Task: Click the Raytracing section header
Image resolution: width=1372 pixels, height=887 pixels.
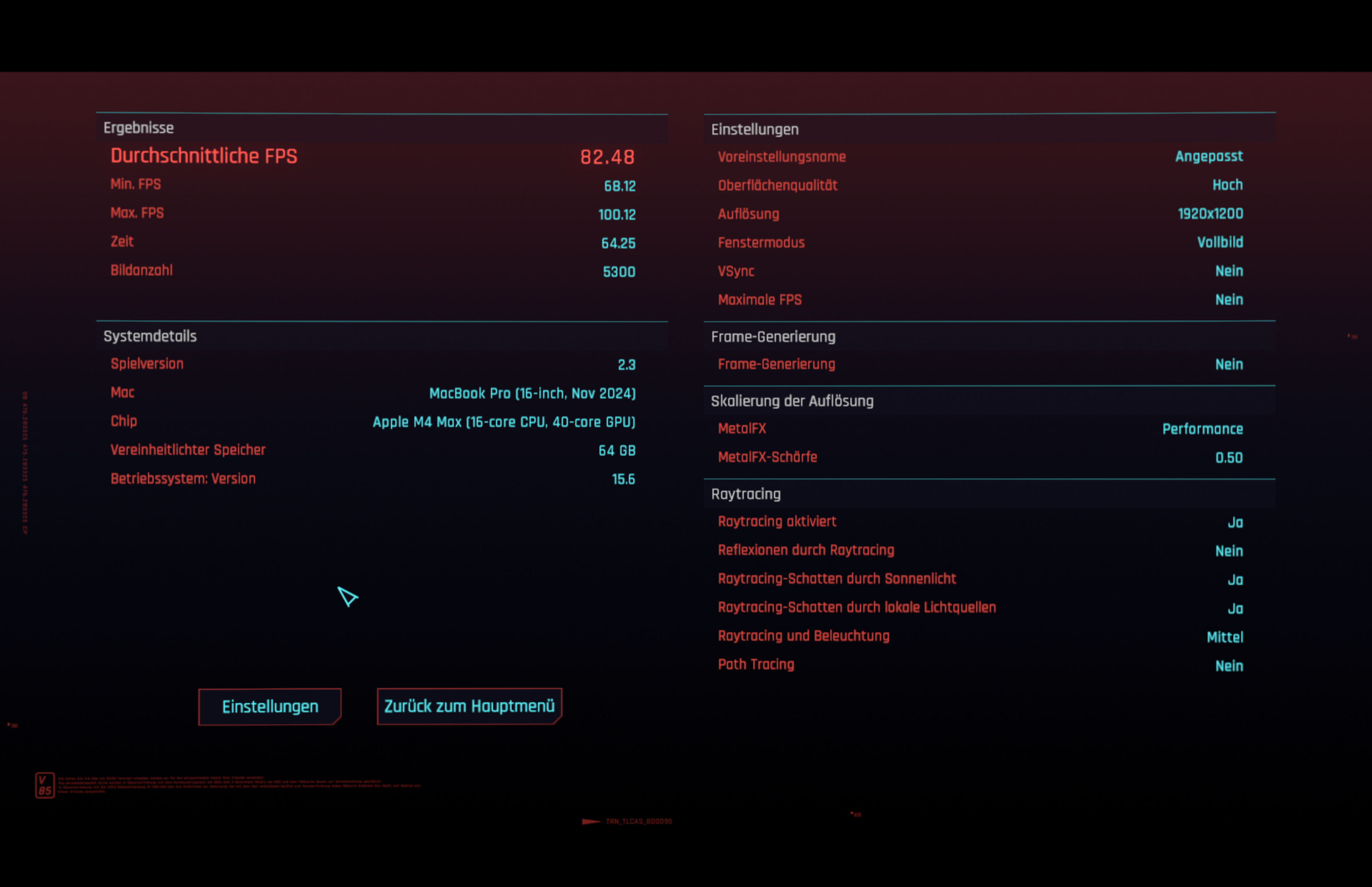Action: (x=746, y=494)
